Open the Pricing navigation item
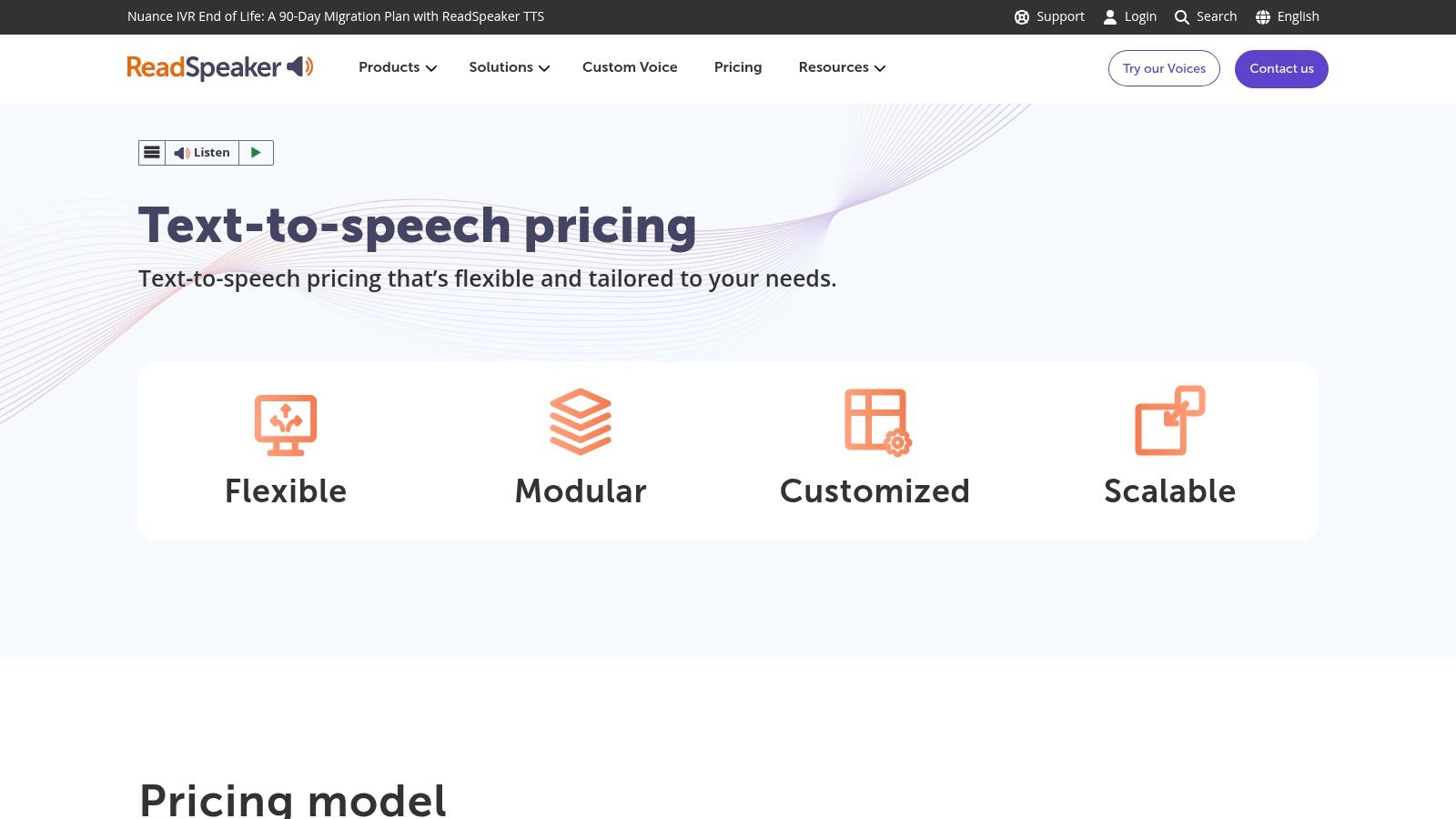 point(738,67)
